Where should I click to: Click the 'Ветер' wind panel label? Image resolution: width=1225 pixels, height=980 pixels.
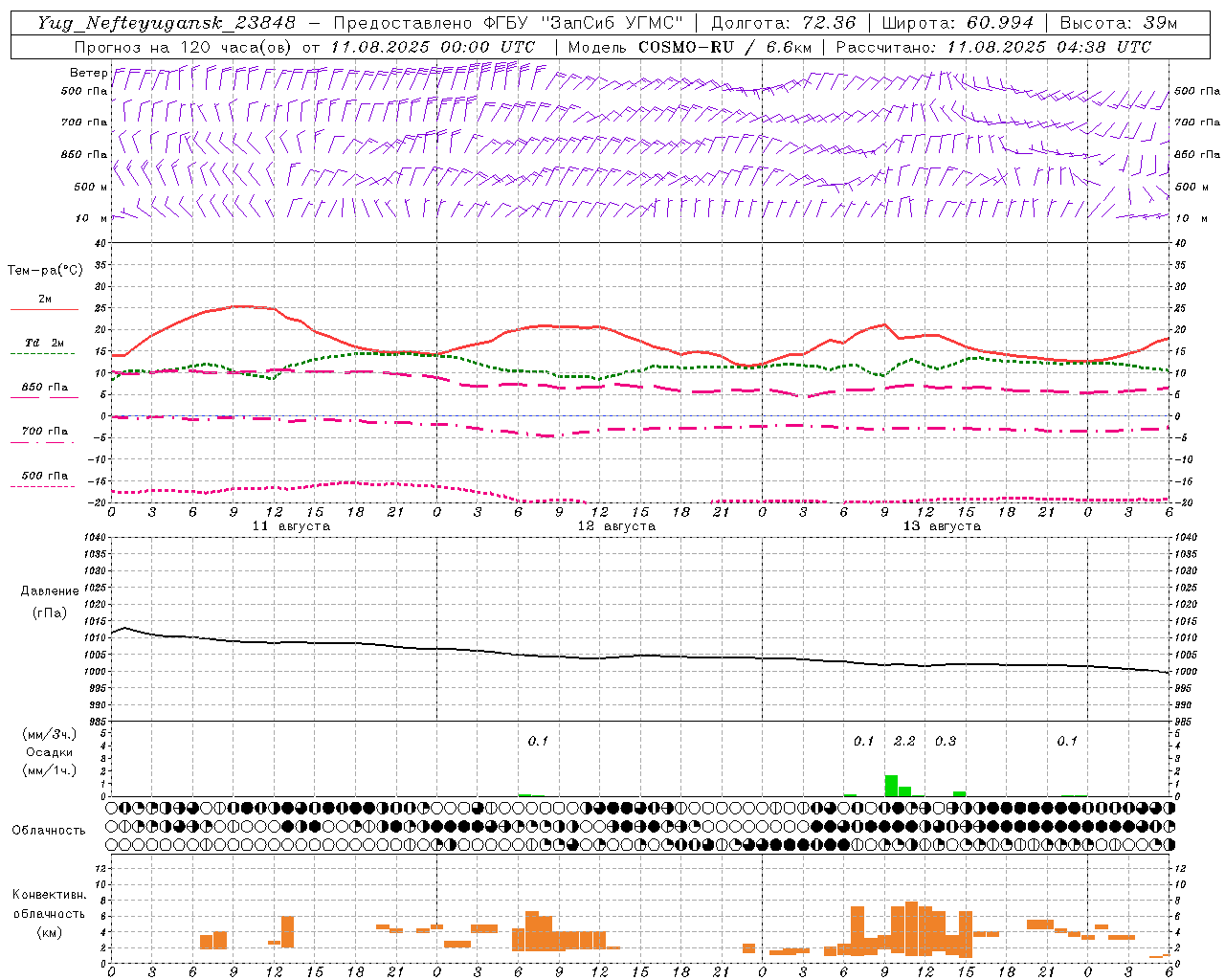click(x=88, y=73)
